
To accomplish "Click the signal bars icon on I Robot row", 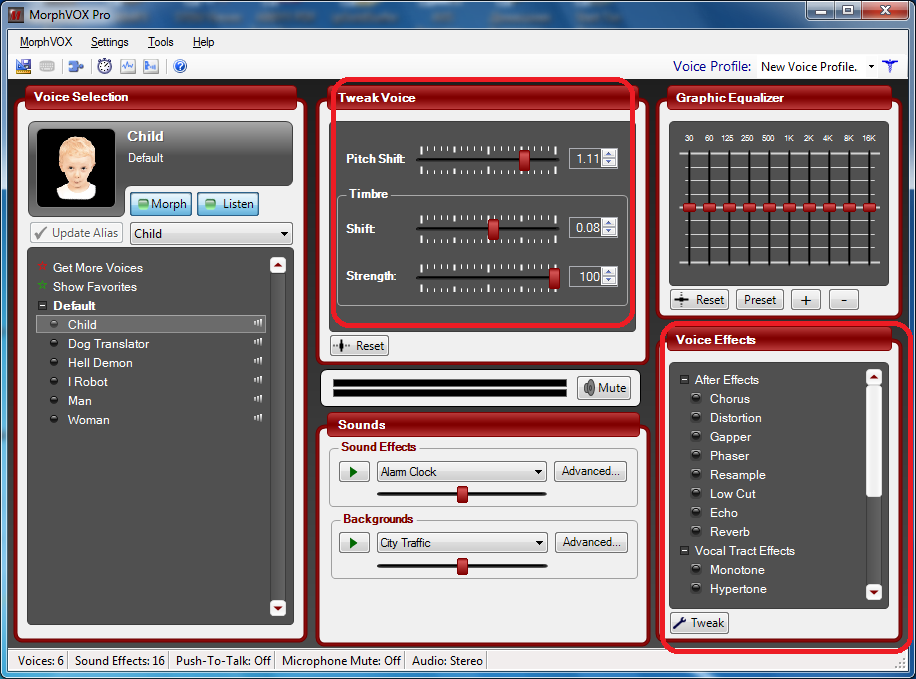I will pos(258,380).
